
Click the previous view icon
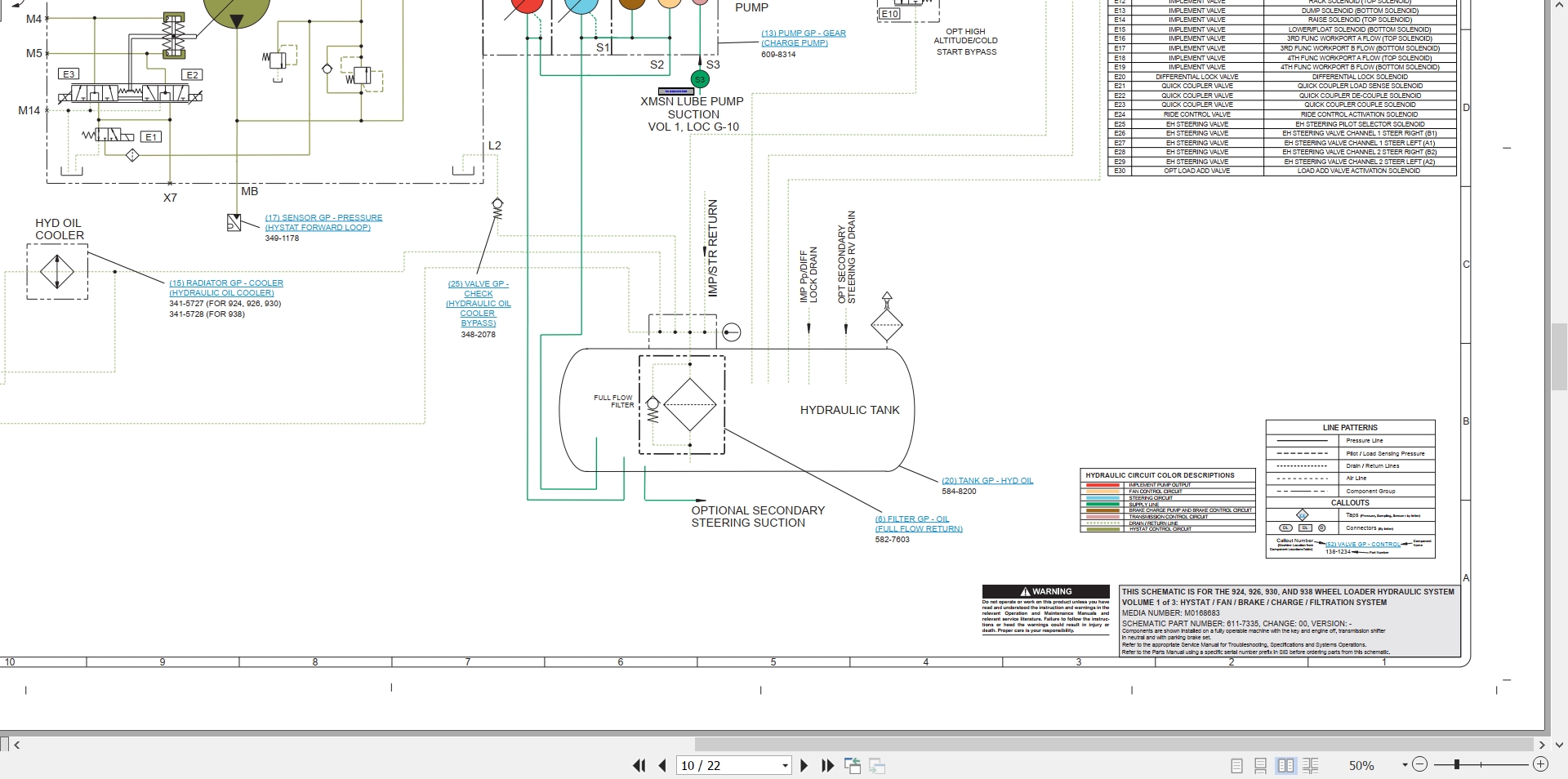coord(853,765)
